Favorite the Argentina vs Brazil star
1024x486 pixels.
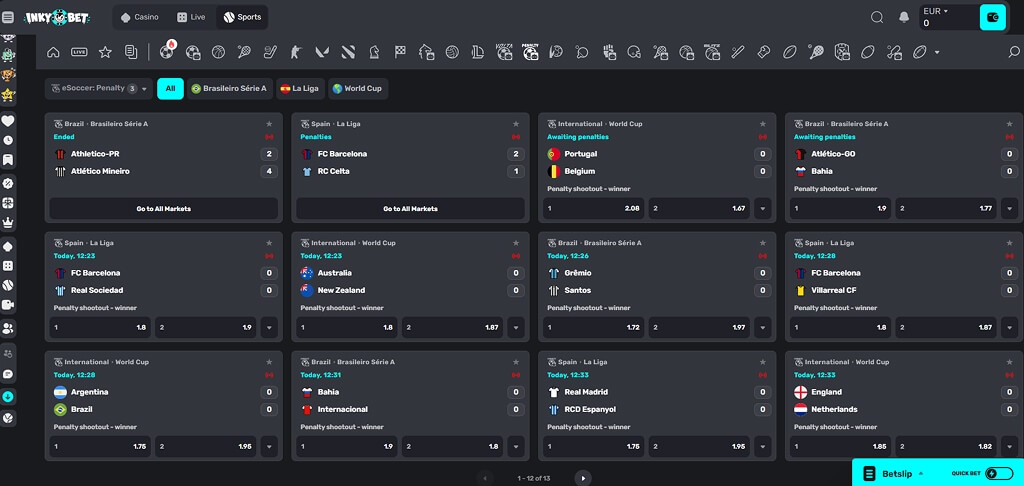(x=269, y=361)
